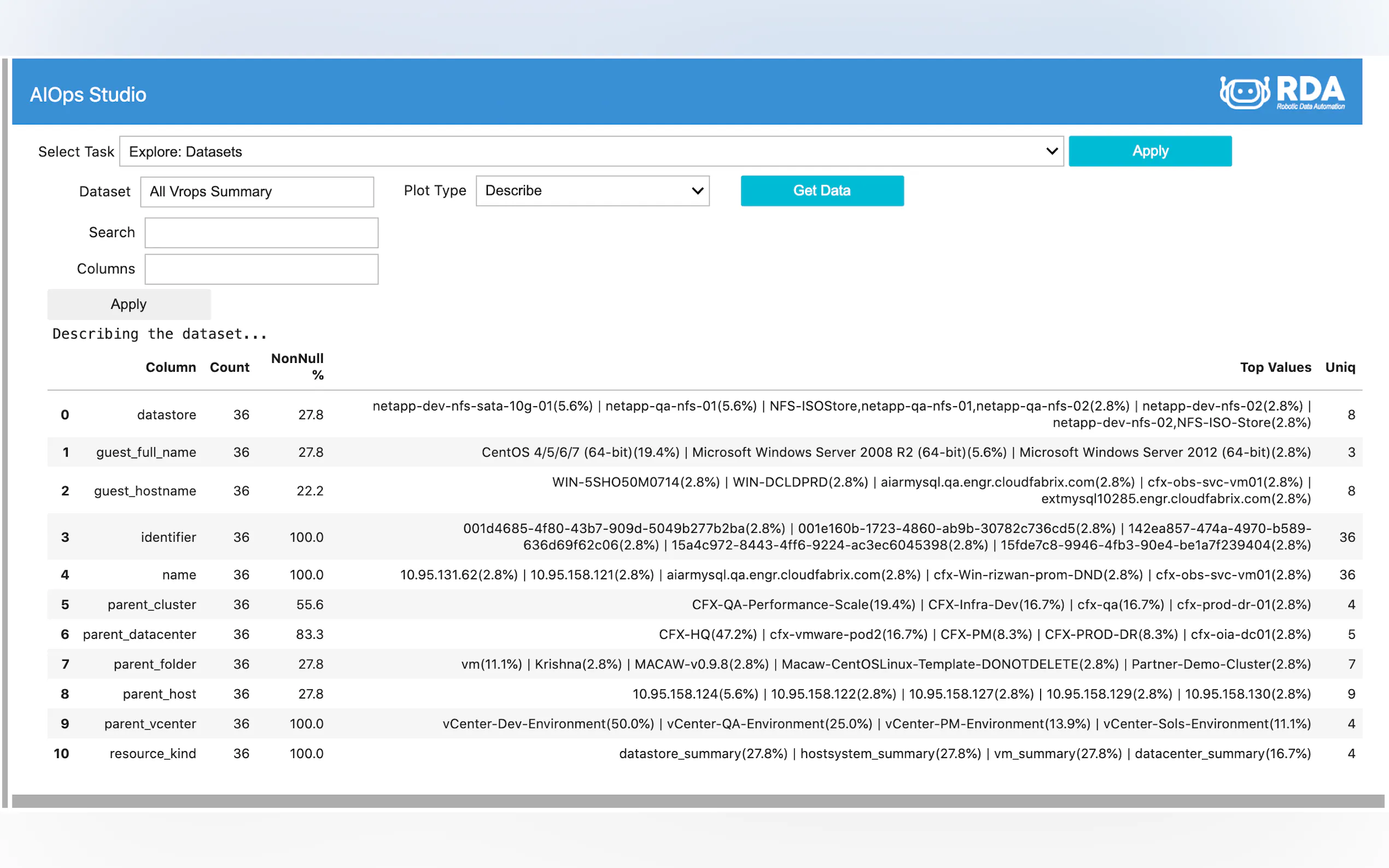
Task: Click into the Columns text field
Action: pyautogui.click(x=261, y=269)
